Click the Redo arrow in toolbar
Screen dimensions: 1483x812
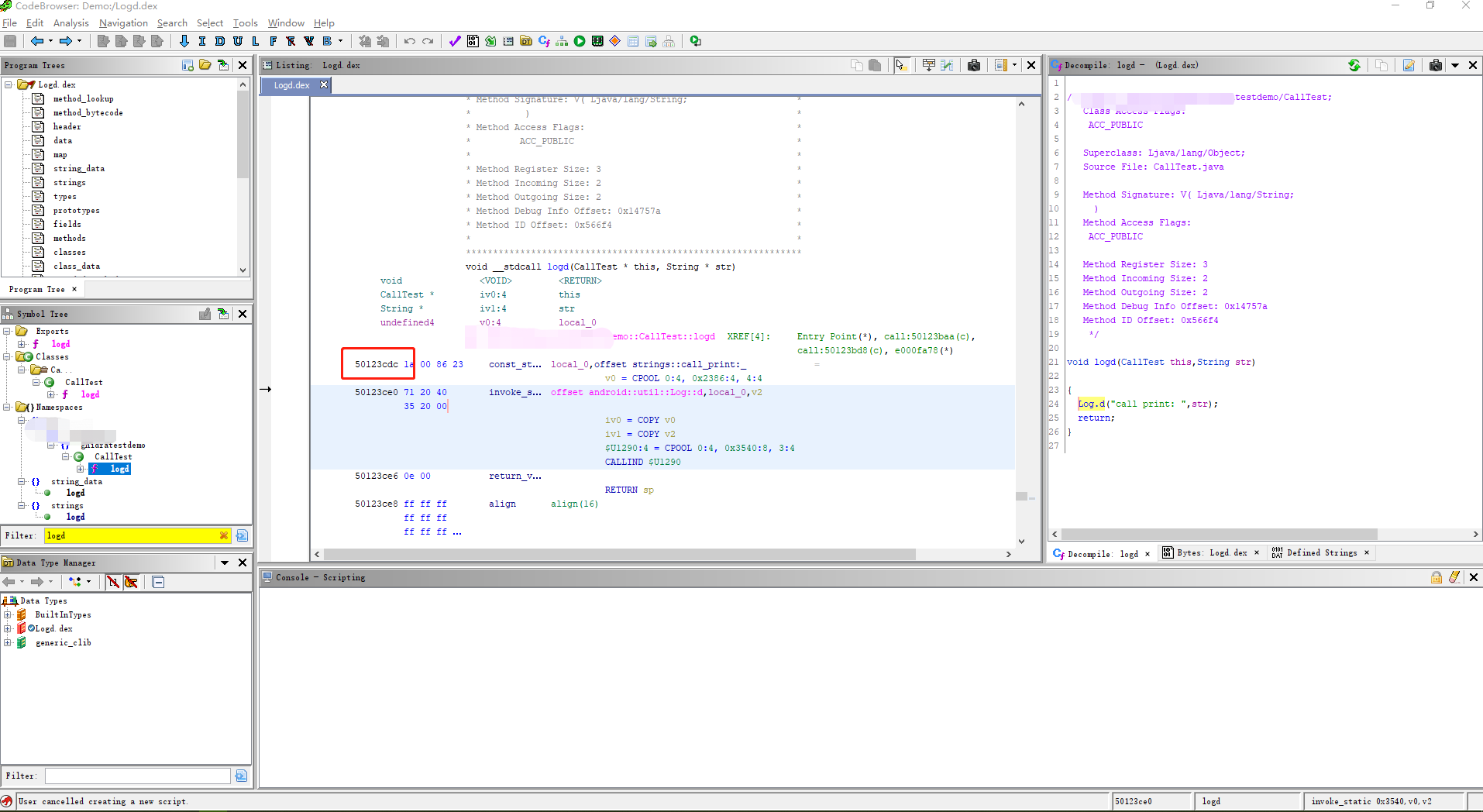click(428, 41)
